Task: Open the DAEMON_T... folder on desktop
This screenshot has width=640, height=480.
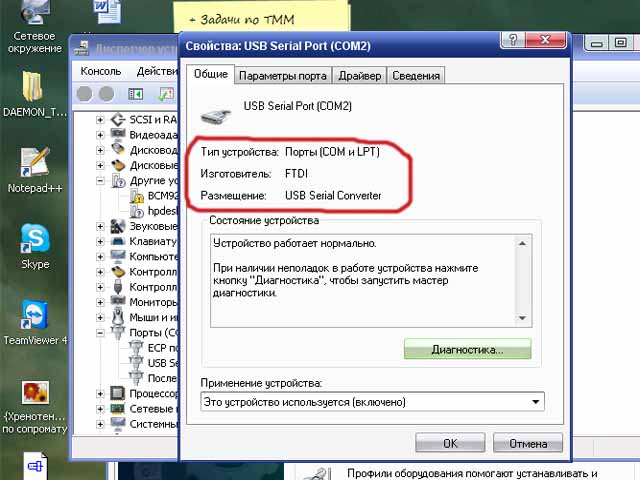Action: coord(34,94)
